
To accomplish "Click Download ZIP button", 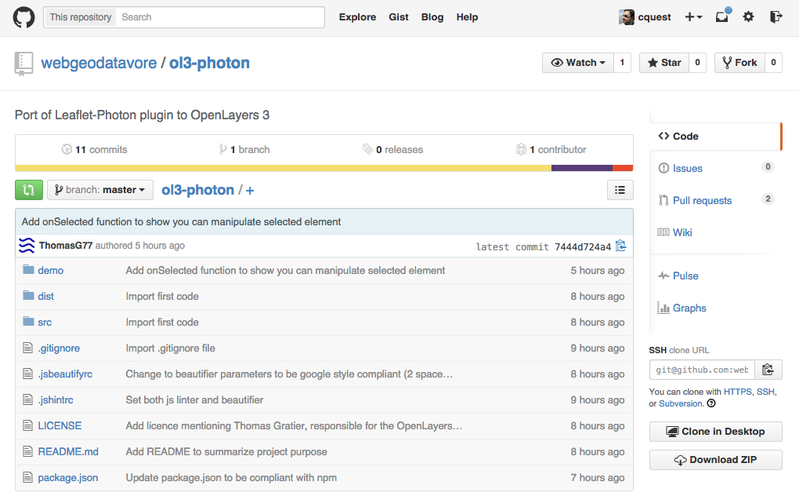I will point(715,460).
